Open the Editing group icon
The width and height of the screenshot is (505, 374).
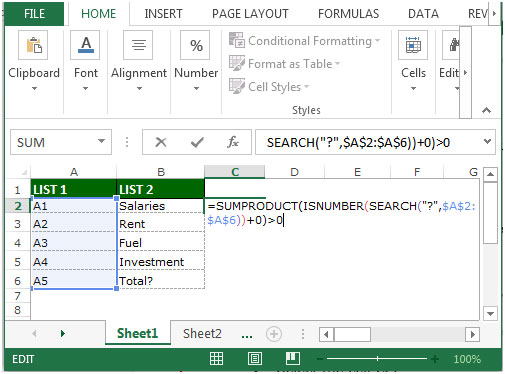452,45
